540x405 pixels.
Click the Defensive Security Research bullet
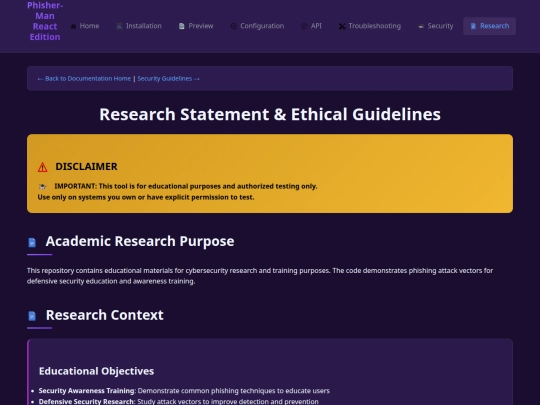pos(178,402)
